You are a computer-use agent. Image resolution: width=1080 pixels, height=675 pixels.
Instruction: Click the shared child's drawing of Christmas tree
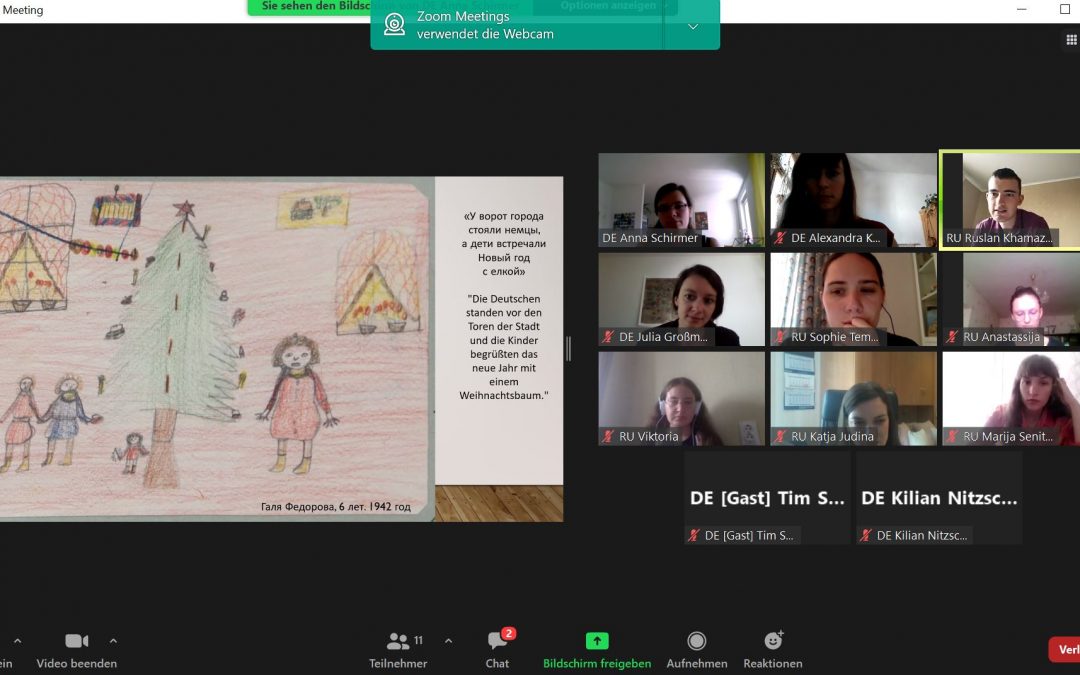216,348
